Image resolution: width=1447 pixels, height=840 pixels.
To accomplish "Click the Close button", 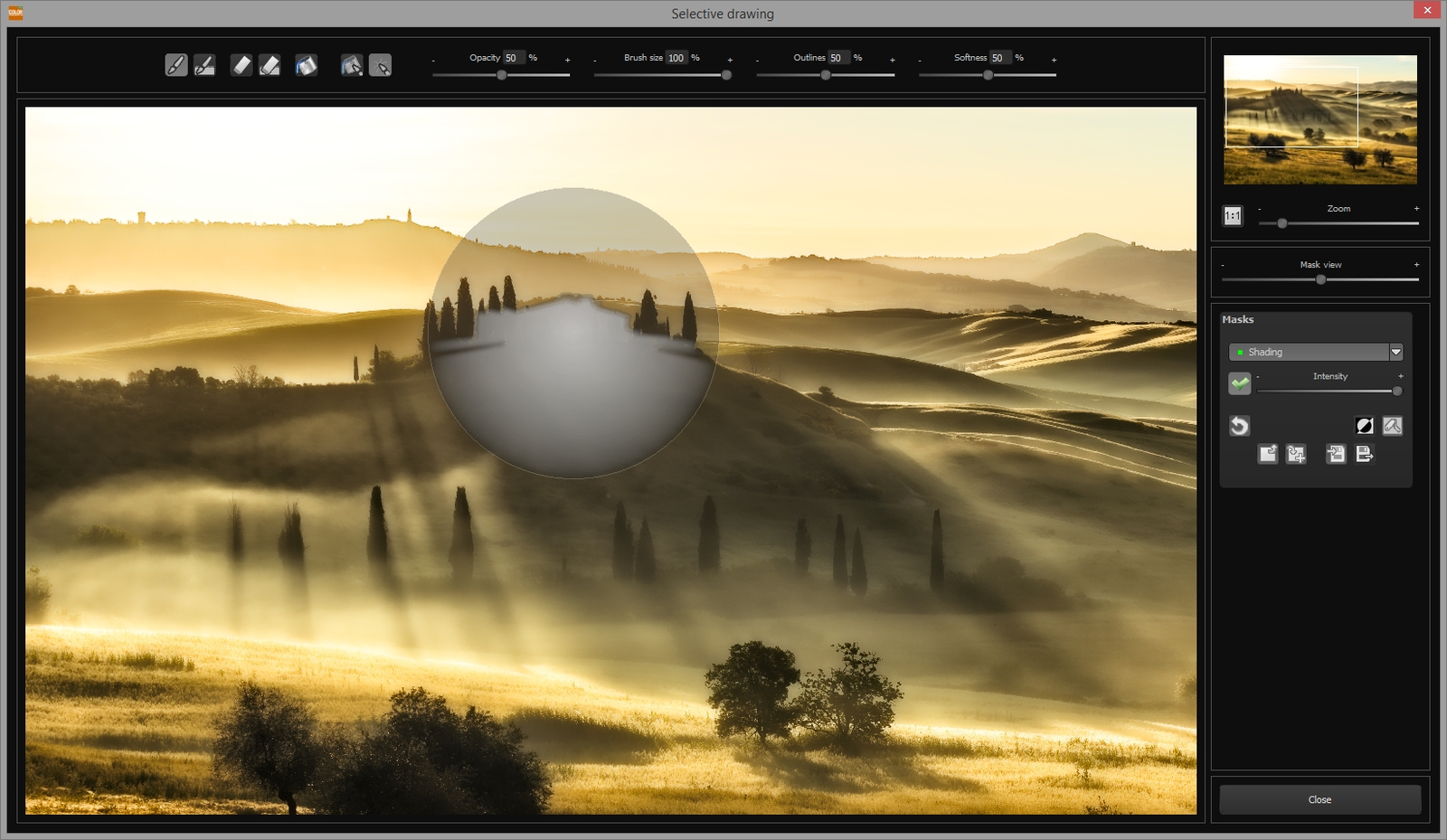I will point(1319,799).
